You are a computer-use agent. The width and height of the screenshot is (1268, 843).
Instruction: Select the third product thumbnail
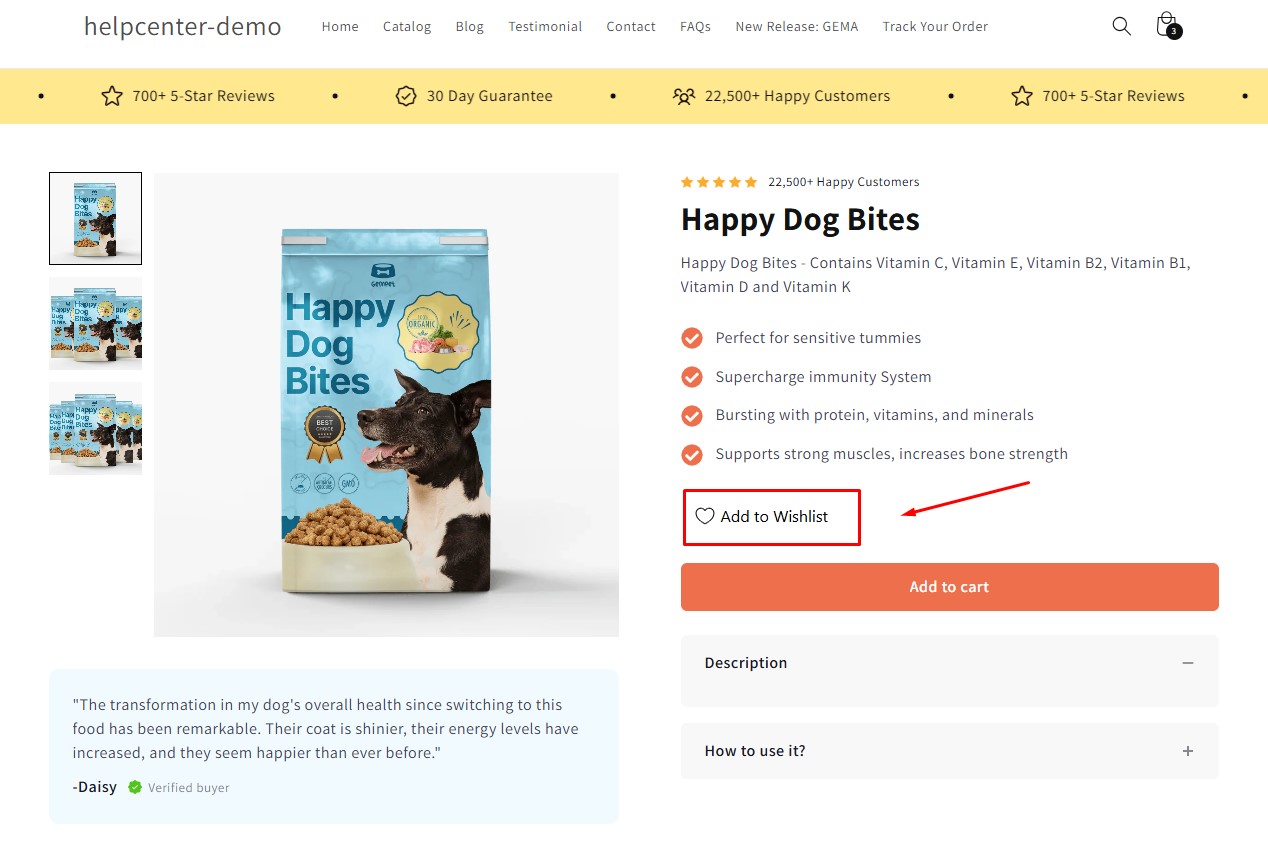[96, 428]
